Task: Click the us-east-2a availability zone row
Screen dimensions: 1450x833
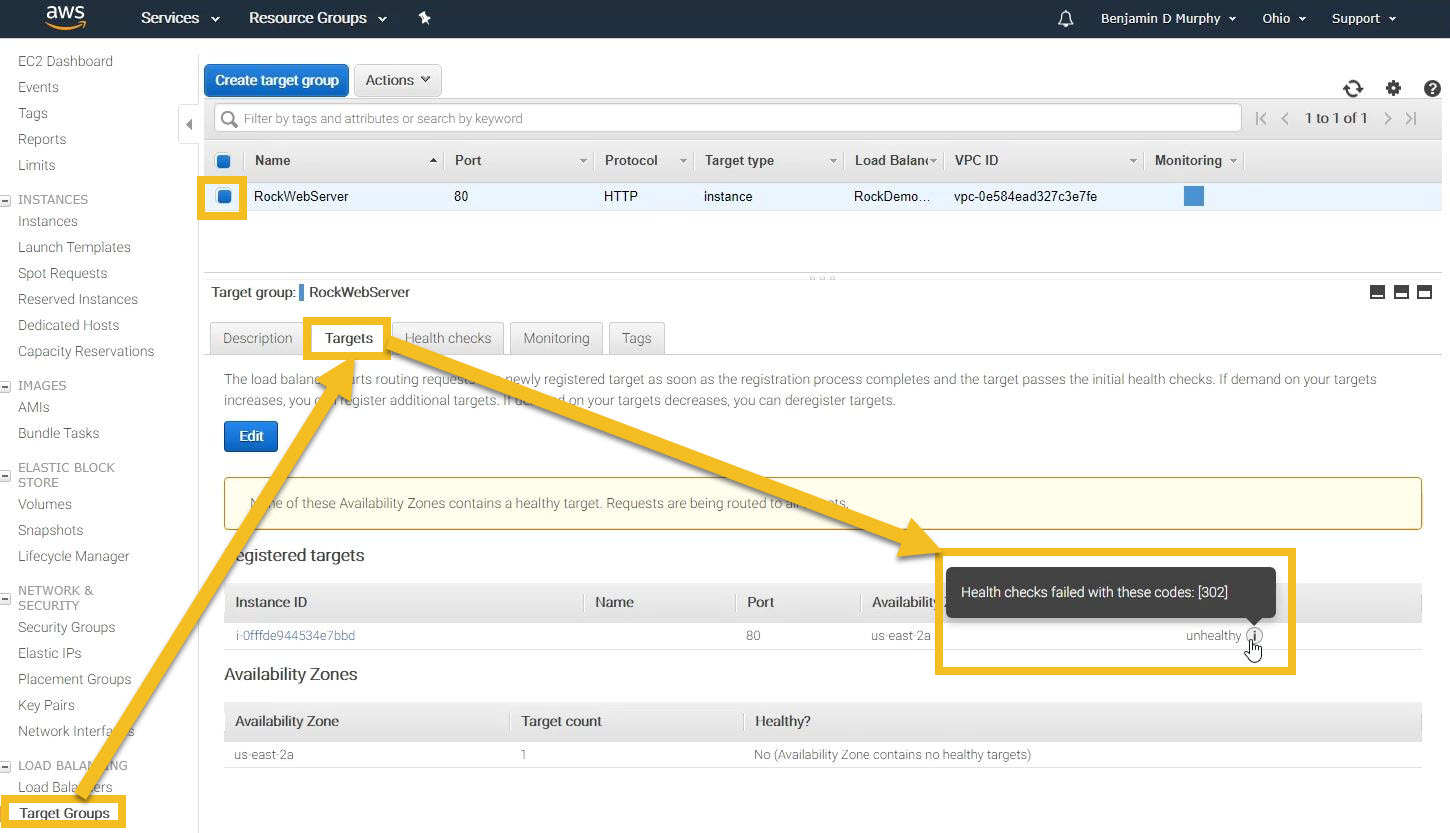Action: pyautogui.click(x=822, y=755)
